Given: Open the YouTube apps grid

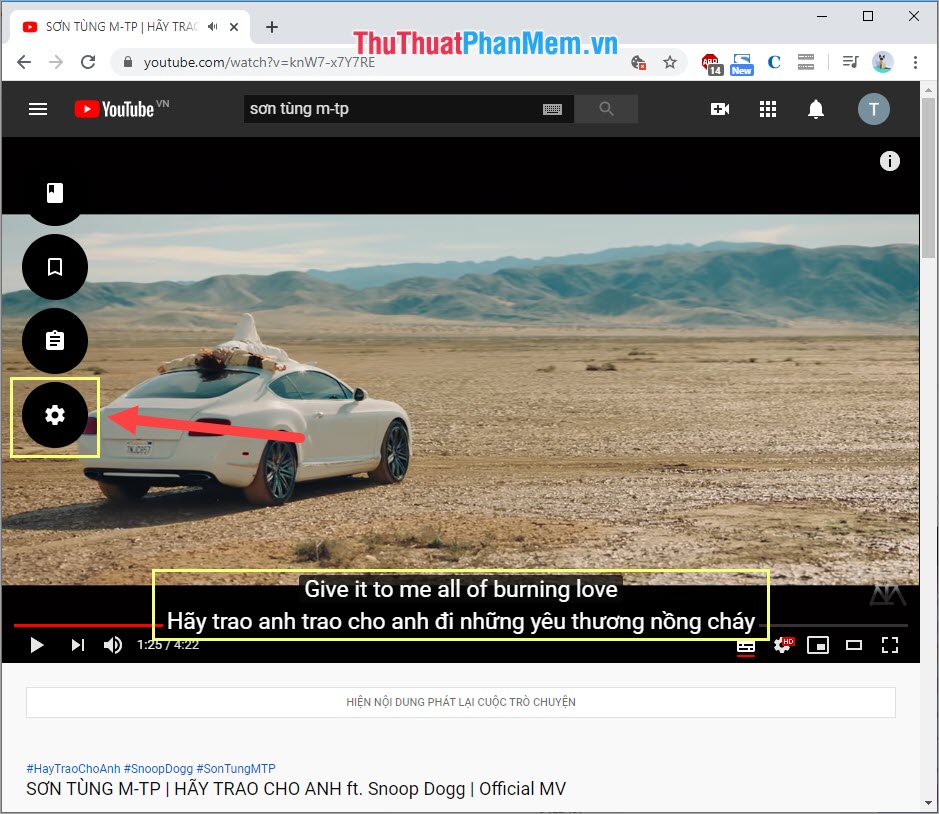Looking at the screenshot, I should [767, 108].
